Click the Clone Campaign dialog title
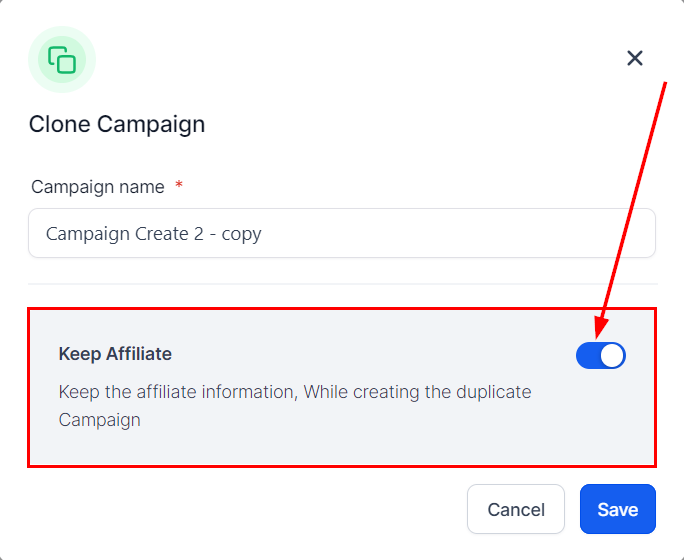Image resolution: width=684 pixels, height=560 pixels. pos(117,125)
